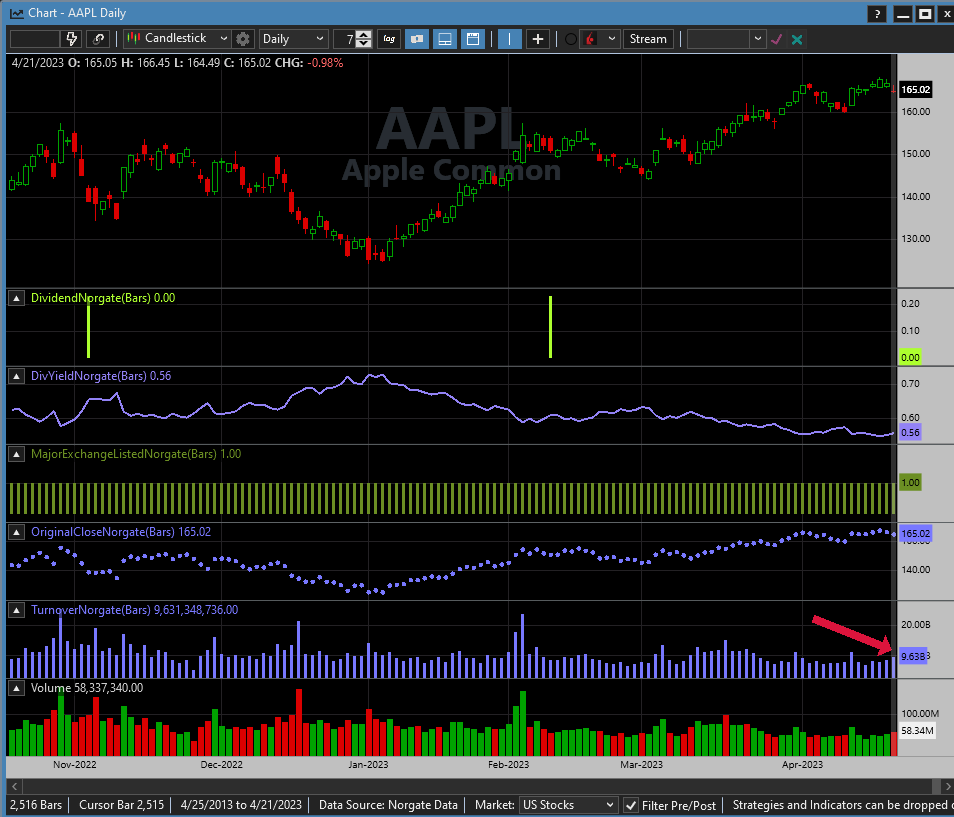The height and width of the screenshot is (817, 954).
Task: Click the 165.02 price axis label
Action: pos(915,89)
